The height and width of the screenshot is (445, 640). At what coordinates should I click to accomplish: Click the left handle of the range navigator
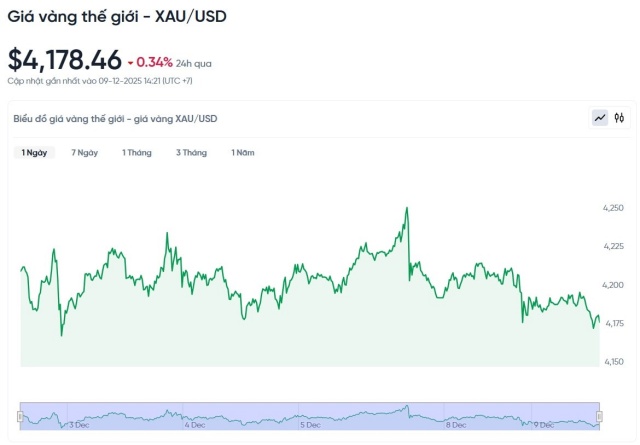21,414
